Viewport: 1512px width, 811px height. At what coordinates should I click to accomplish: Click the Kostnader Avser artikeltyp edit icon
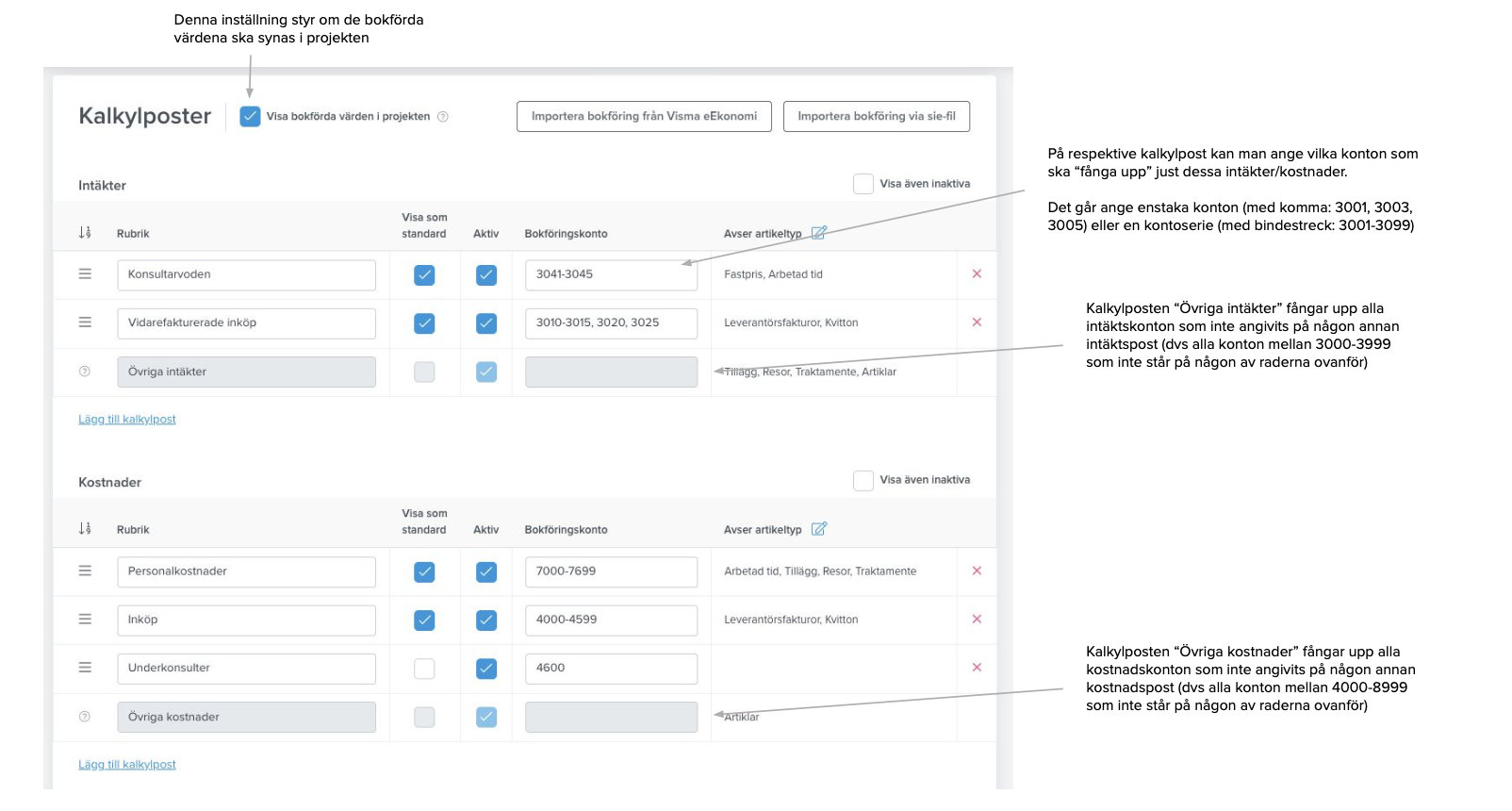pos(819,529)
